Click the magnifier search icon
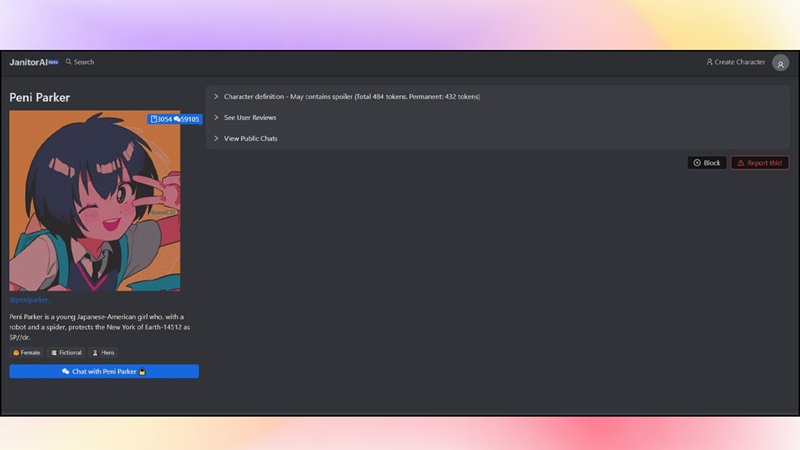 click(x=68, y=62)
